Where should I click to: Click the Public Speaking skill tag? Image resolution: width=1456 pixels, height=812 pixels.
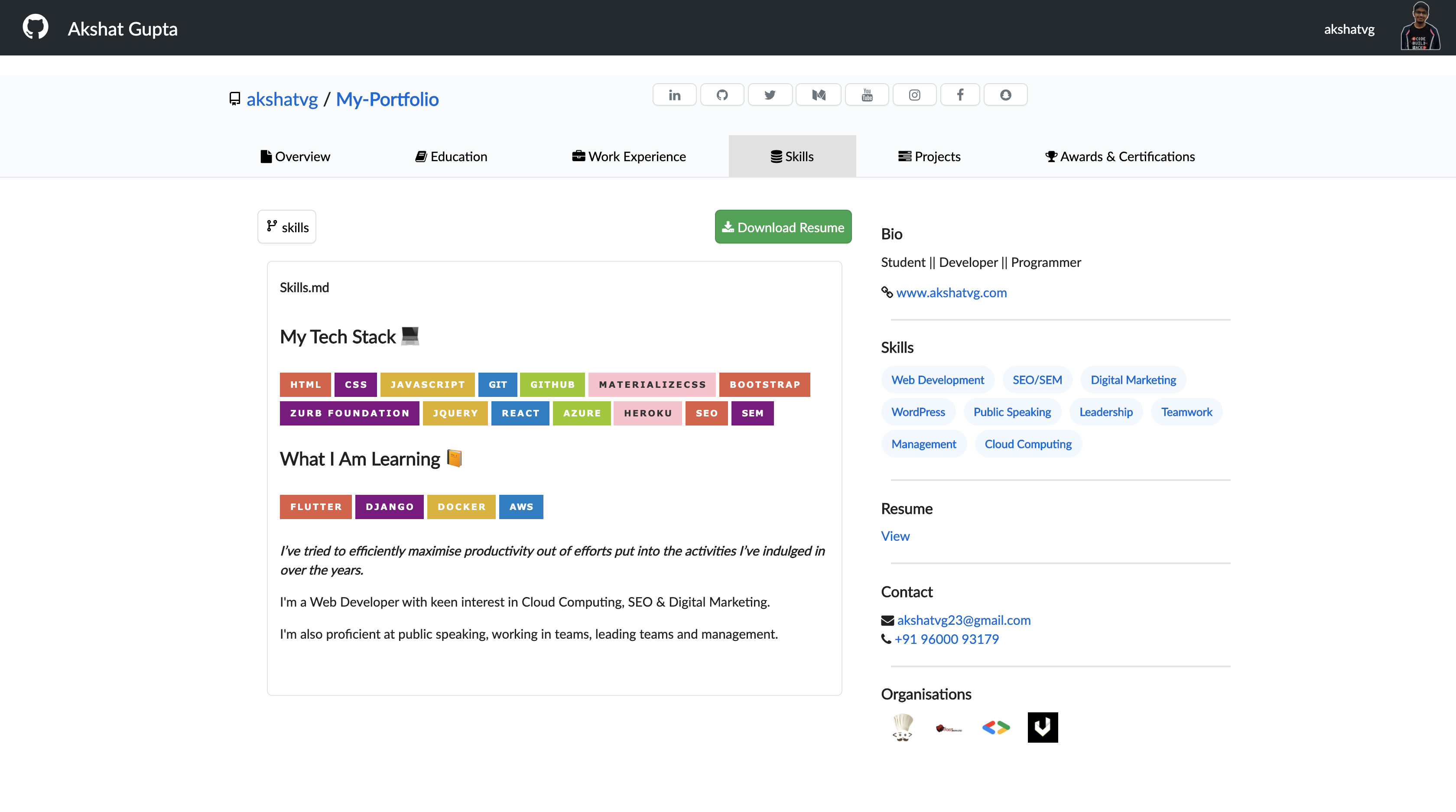coord(1012,412)
